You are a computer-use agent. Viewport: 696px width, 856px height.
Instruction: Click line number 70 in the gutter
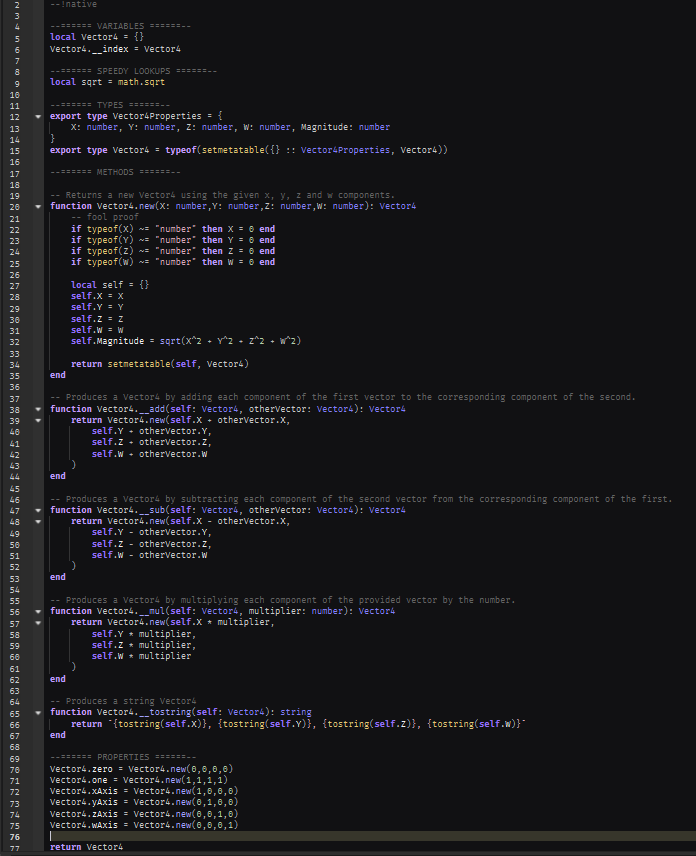pos(15,770)
